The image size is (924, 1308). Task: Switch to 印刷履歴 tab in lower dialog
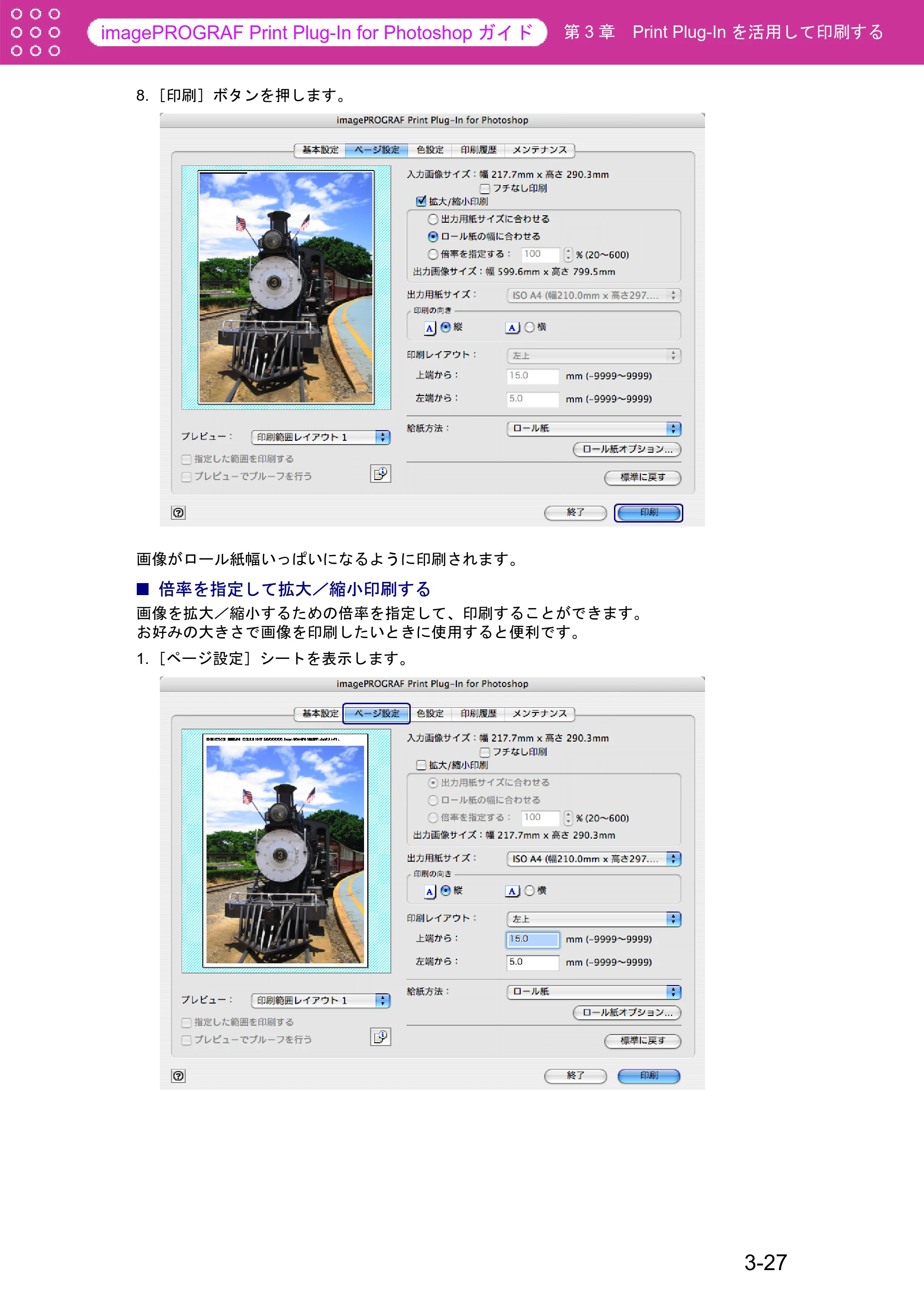(x=479, y=713)
